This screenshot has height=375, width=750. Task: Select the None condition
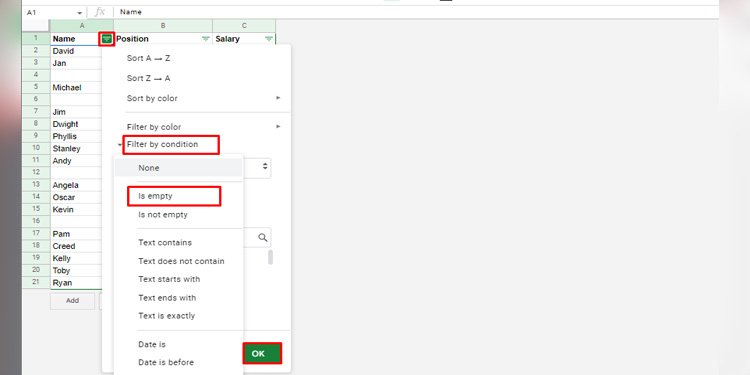tap(178, 168)
